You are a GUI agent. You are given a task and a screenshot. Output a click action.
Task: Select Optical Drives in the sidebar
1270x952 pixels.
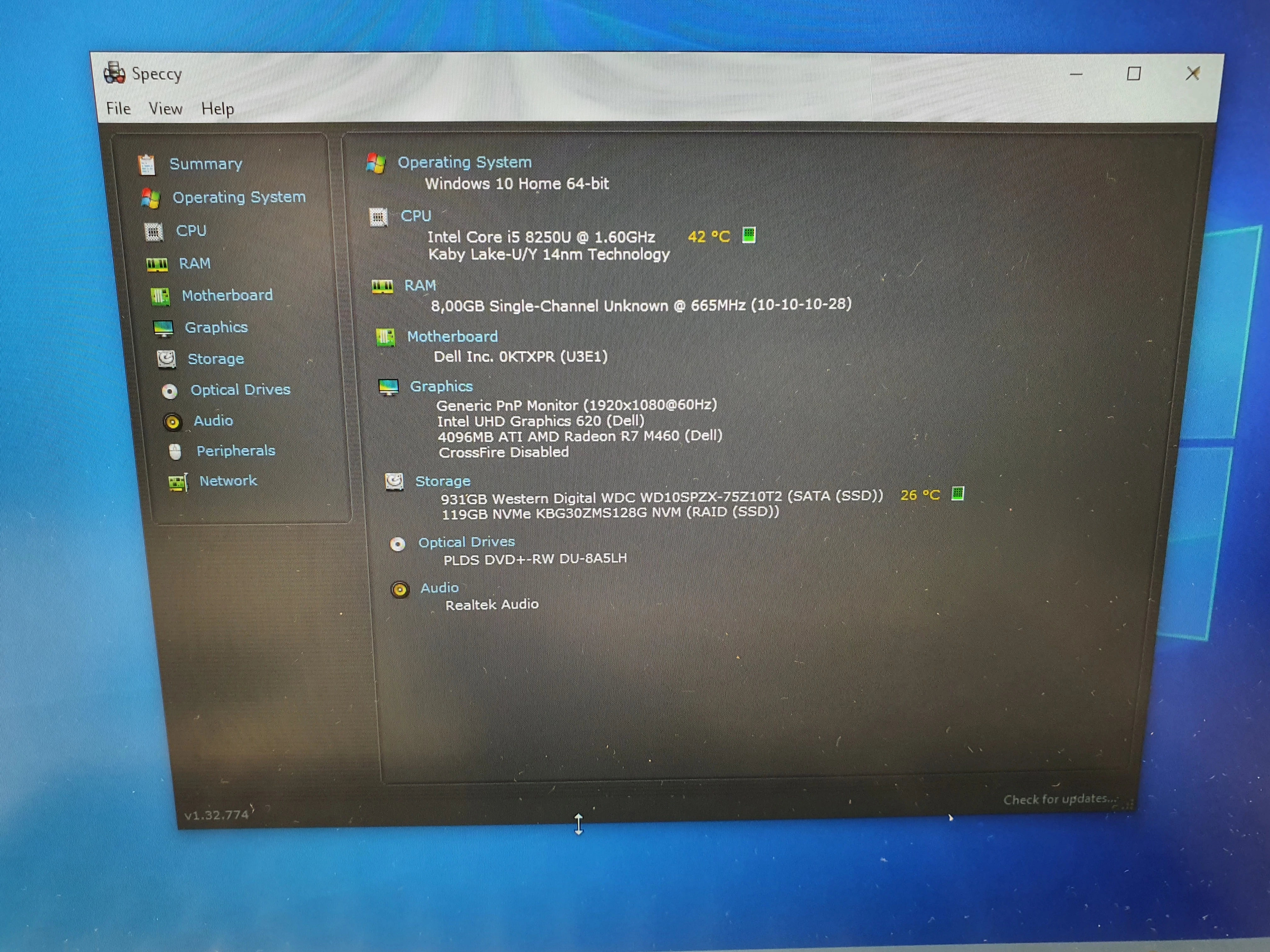(x=241, y=390)
